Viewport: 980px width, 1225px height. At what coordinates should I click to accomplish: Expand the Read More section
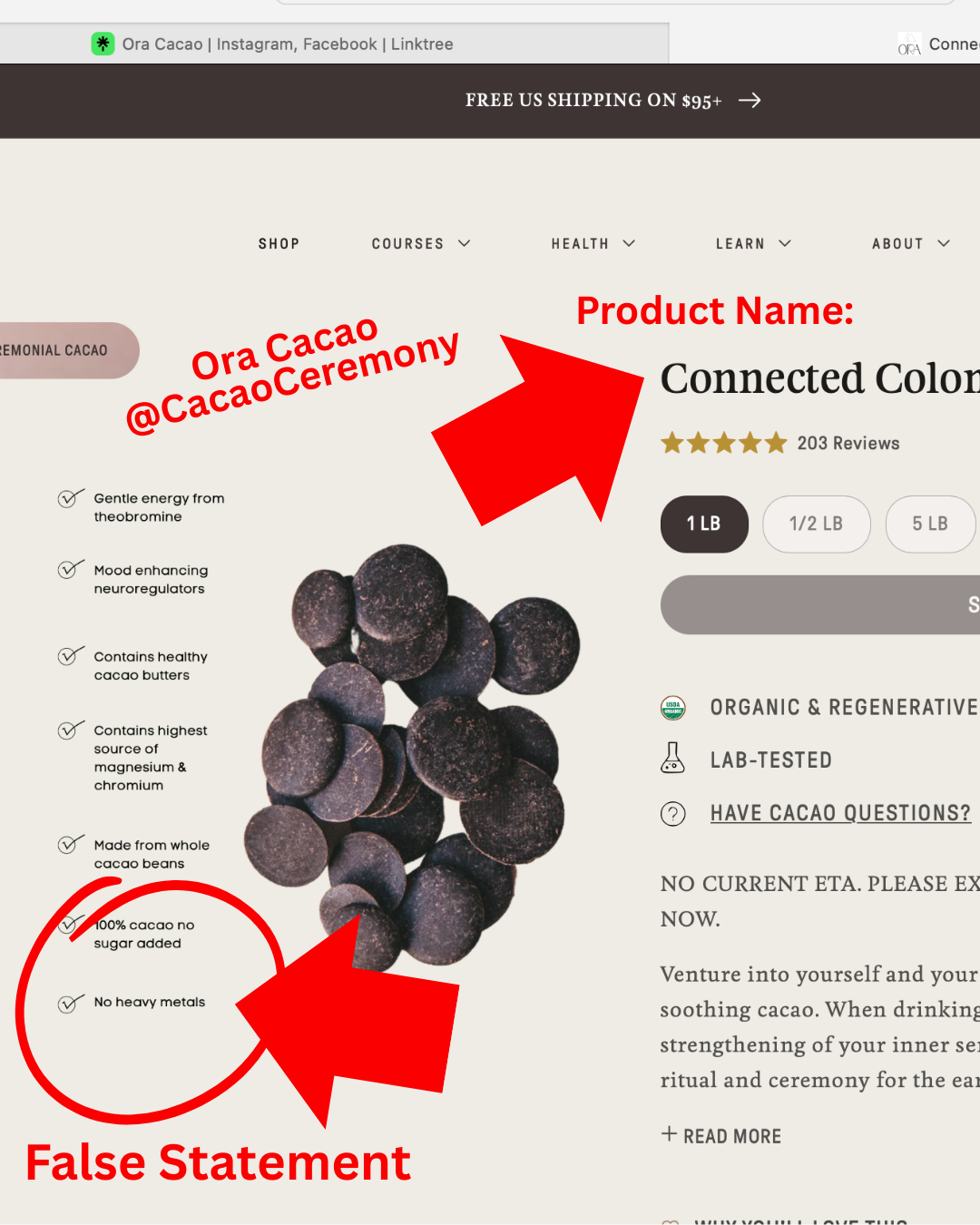721,1136
